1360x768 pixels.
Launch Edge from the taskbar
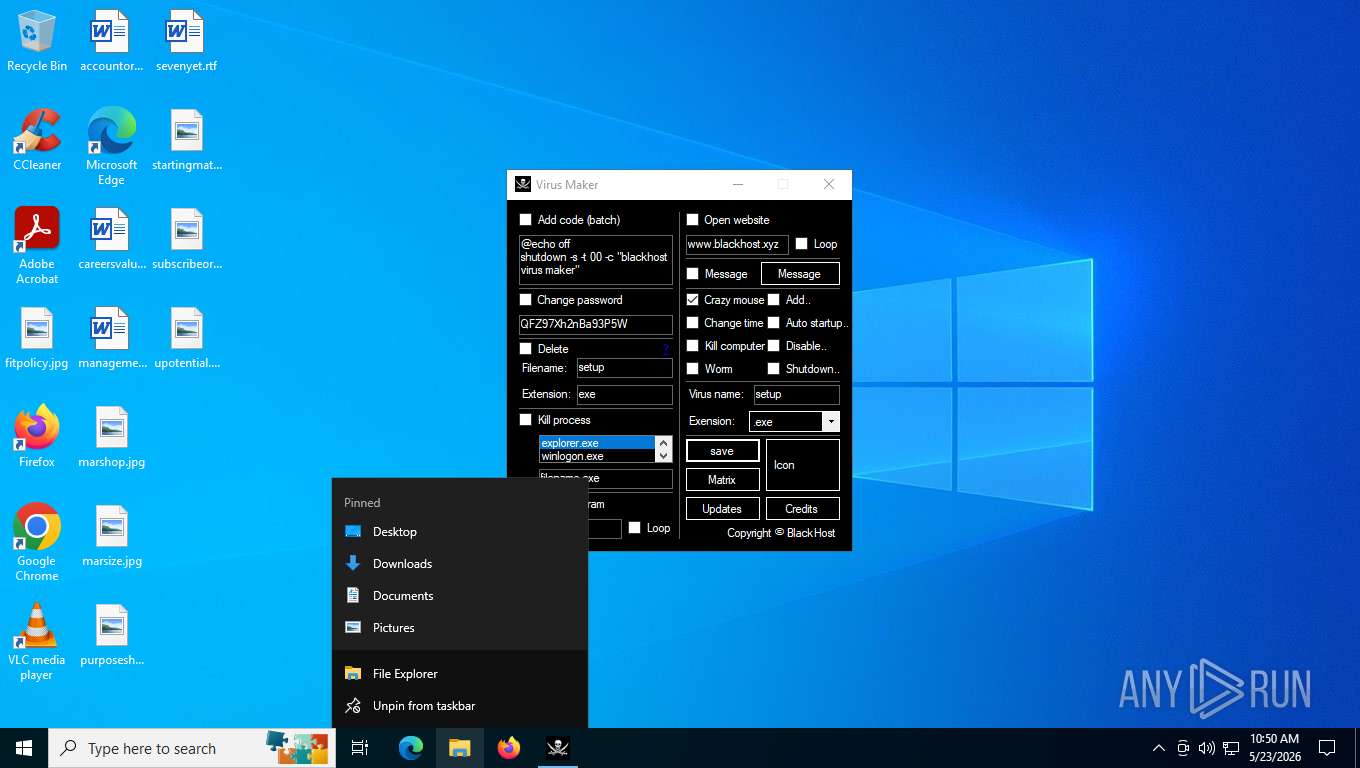[411, 748]
